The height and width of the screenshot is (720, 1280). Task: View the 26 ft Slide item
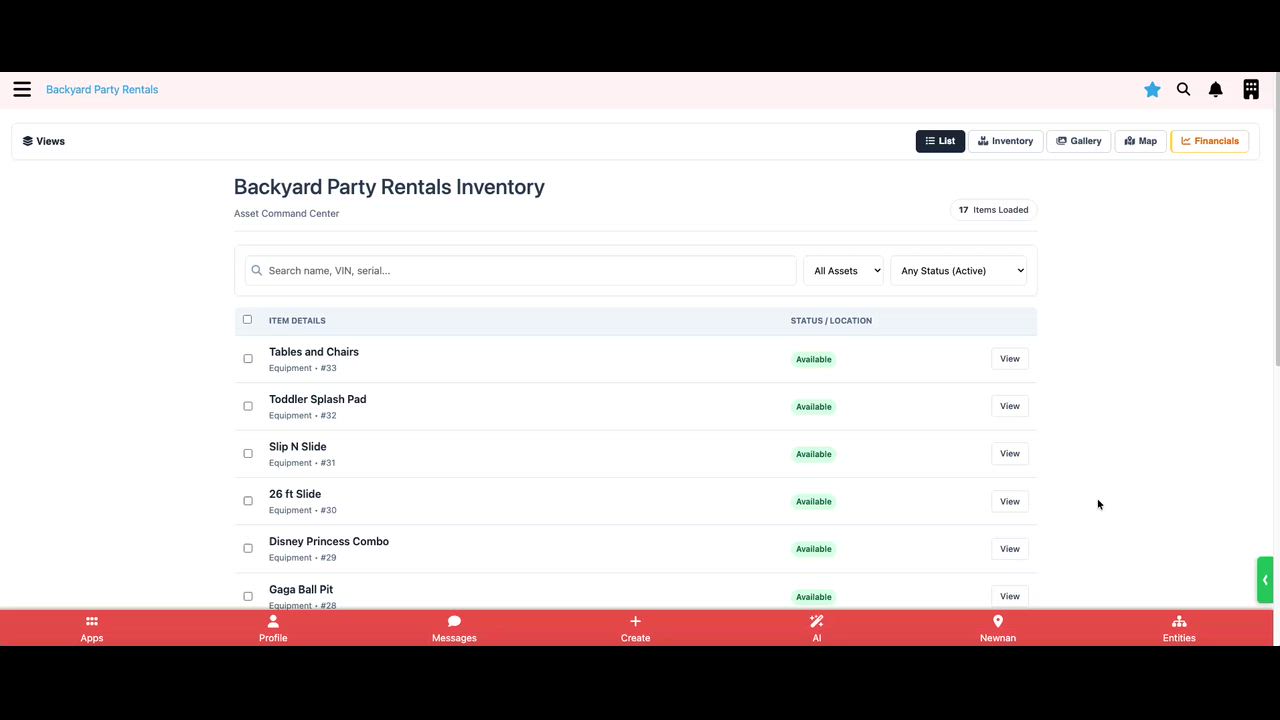click(1010, 501)
